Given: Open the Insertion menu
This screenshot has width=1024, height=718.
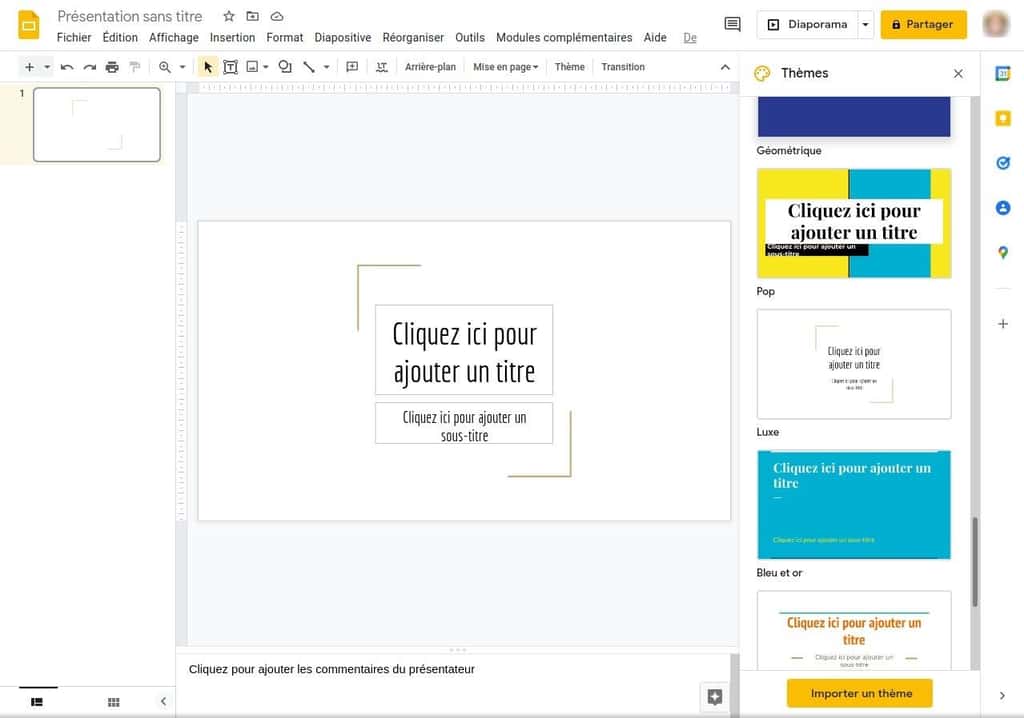Looking at the screenshot, I should click(232, 37).
